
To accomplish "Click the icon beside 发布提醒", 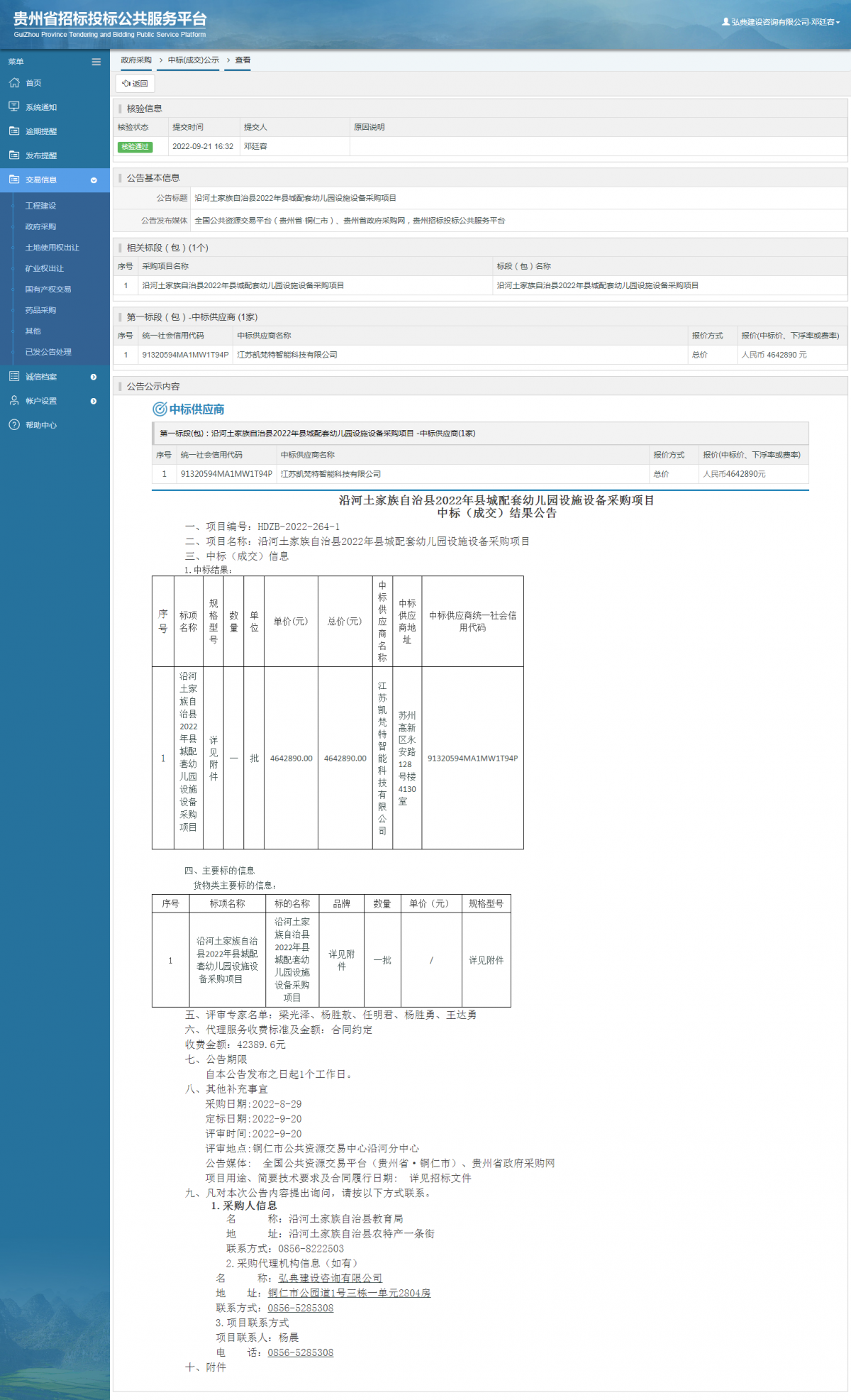I will (x=14, y=155).
